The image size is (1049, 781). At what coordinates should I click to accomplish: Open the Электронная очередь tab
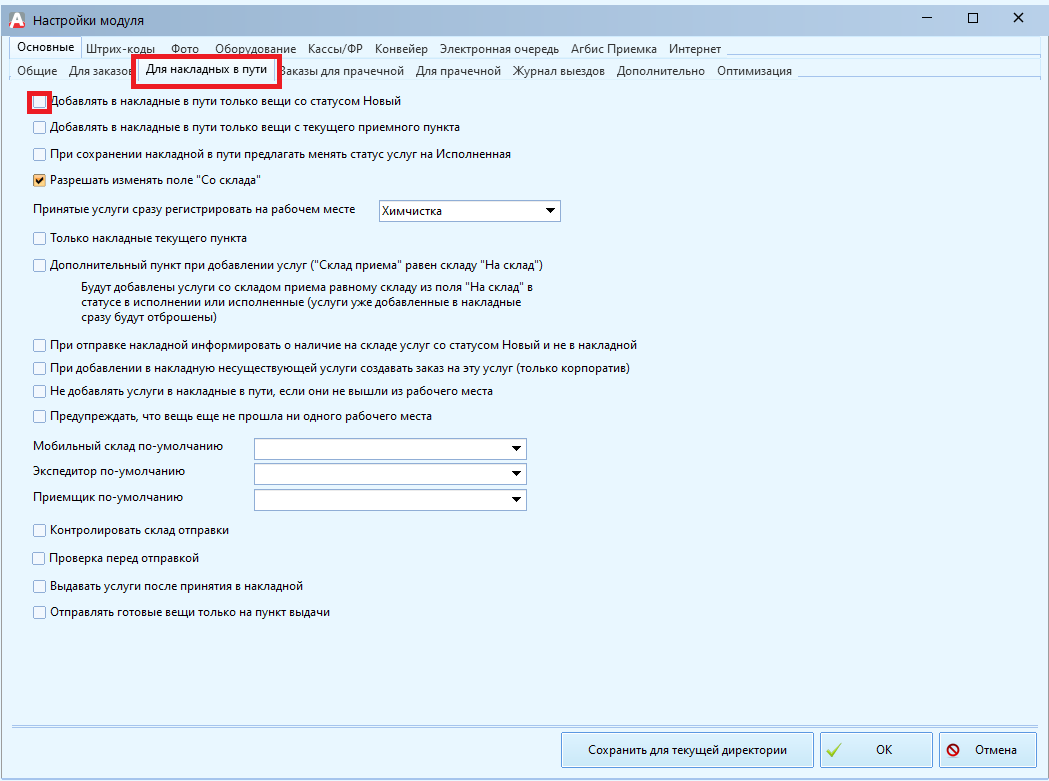[499, 49]
